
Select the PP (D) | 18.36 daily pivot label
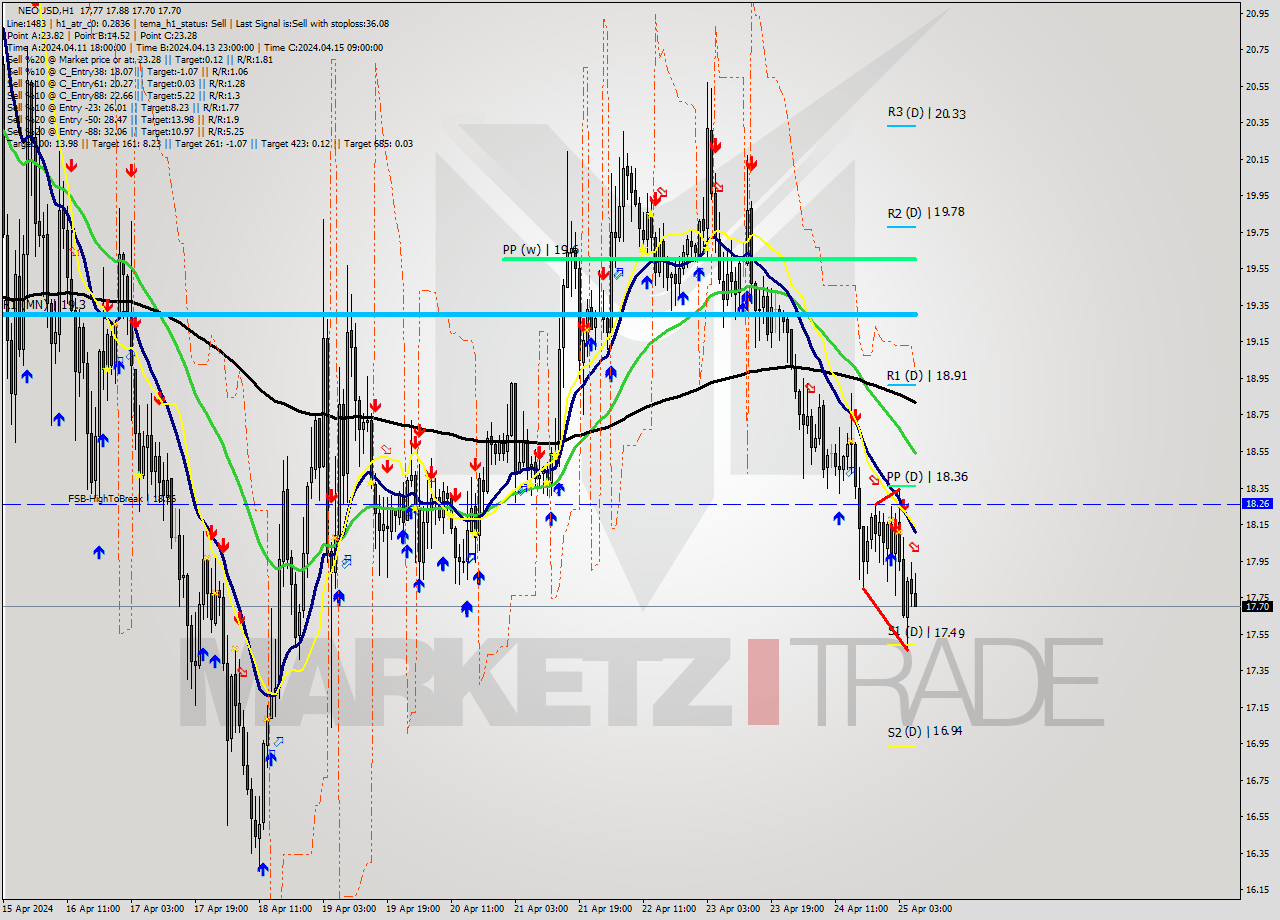[x=926, y=477]
